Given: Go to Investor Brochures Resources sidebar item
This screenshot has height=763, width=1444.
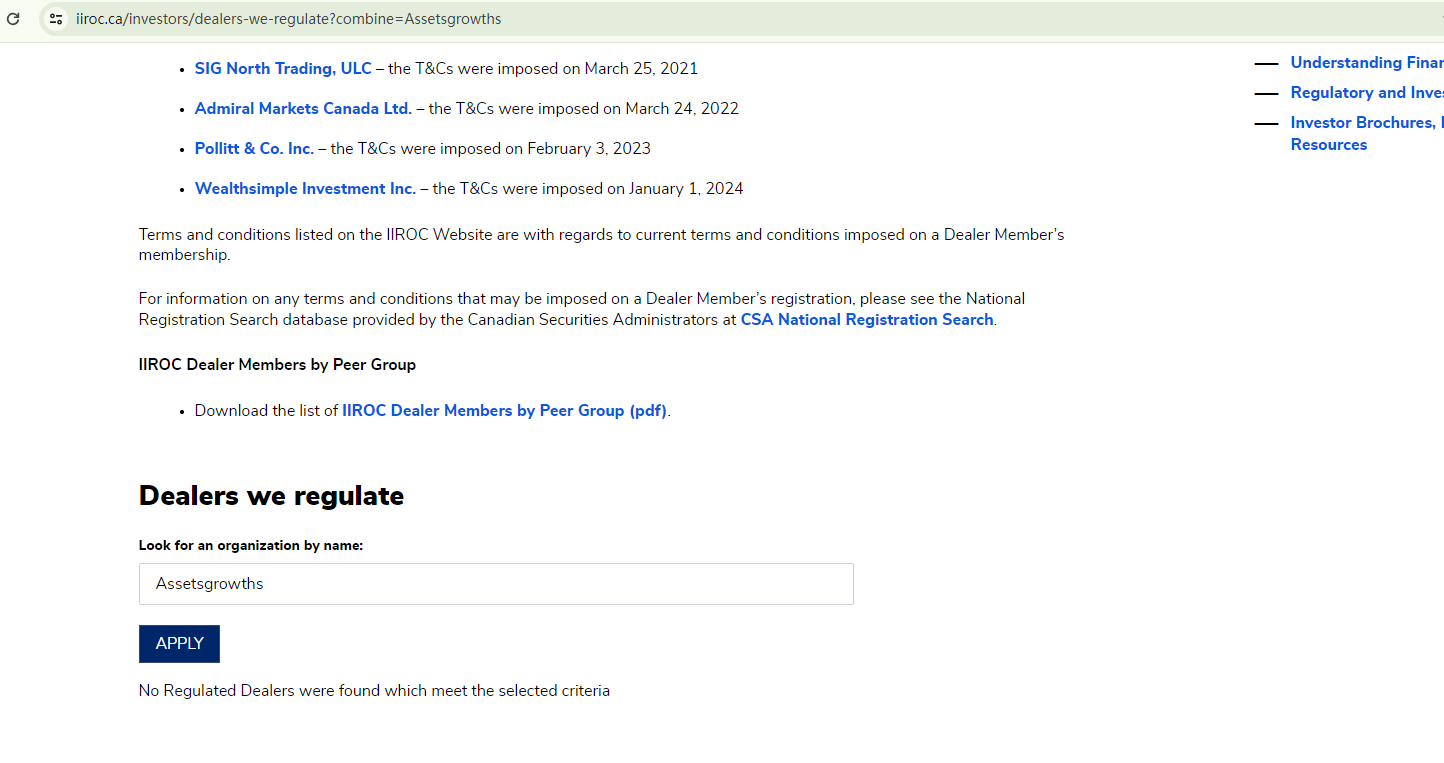Looking at the screenshot, I should 1366,133.
